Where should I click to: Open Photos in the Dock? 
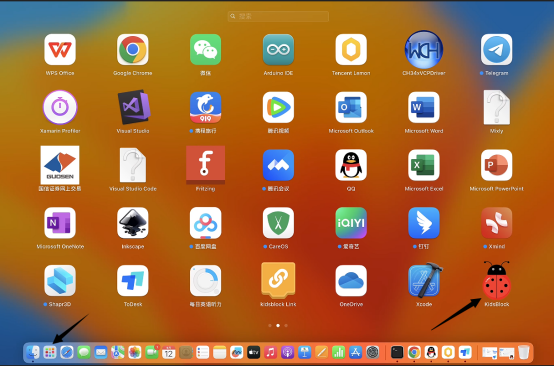[x=135, y=352]
